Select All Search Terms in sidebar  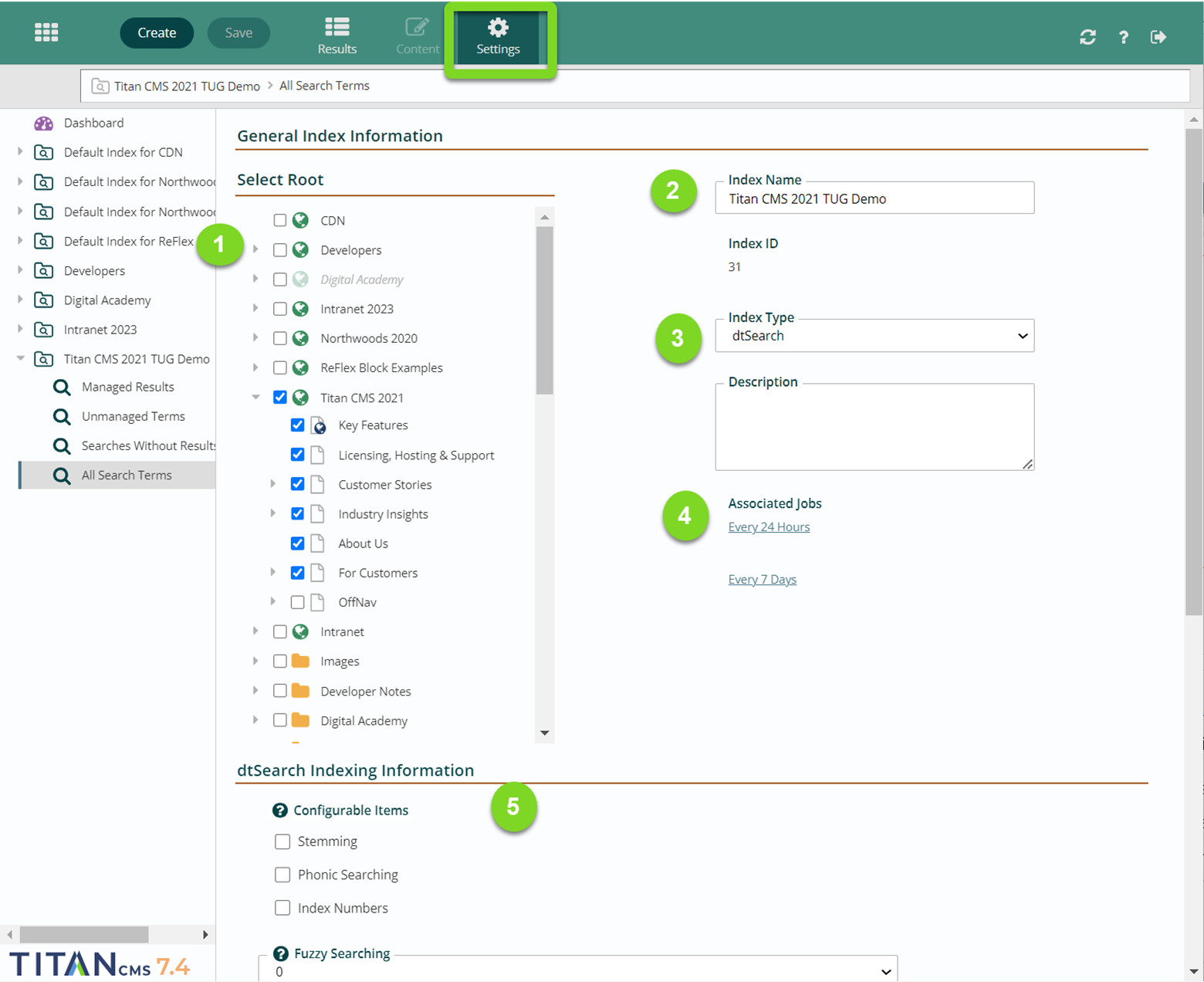pos(117,476)
